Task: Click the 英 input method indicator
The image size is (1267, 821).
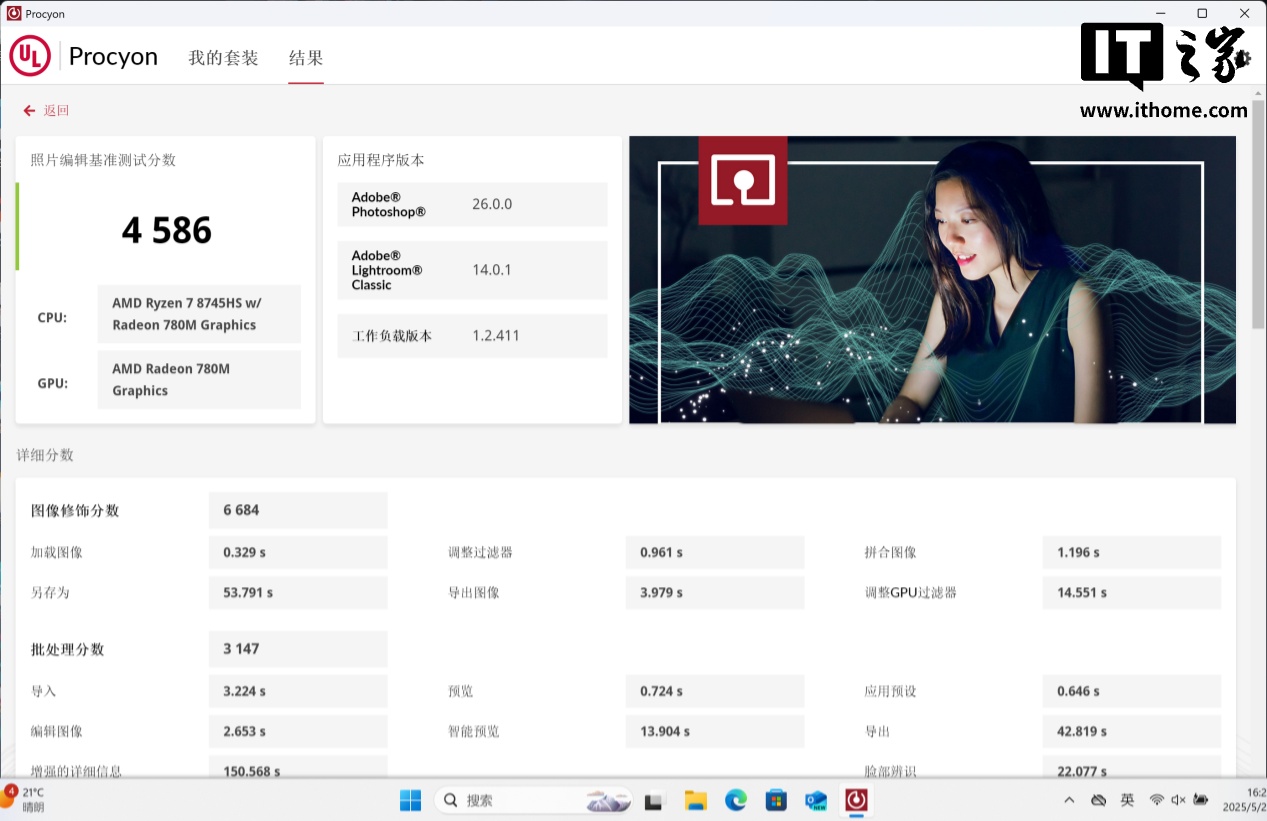Action: 1127,800
